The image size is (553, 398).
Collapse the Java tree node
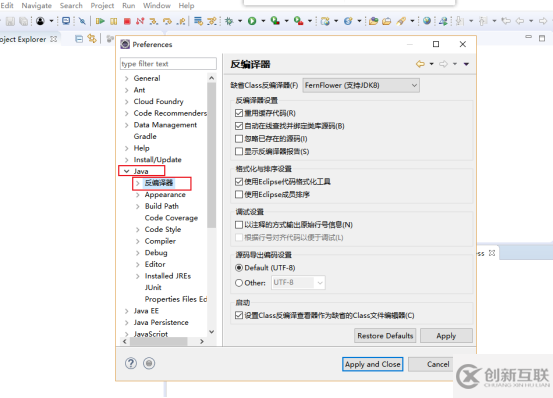[126, 171]
